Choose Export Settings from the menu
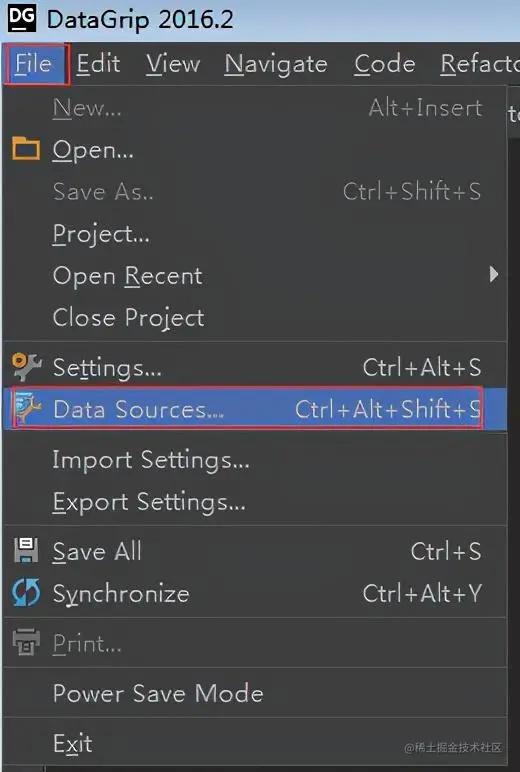This screenshot has height=772, width=520. click(255, 502)
